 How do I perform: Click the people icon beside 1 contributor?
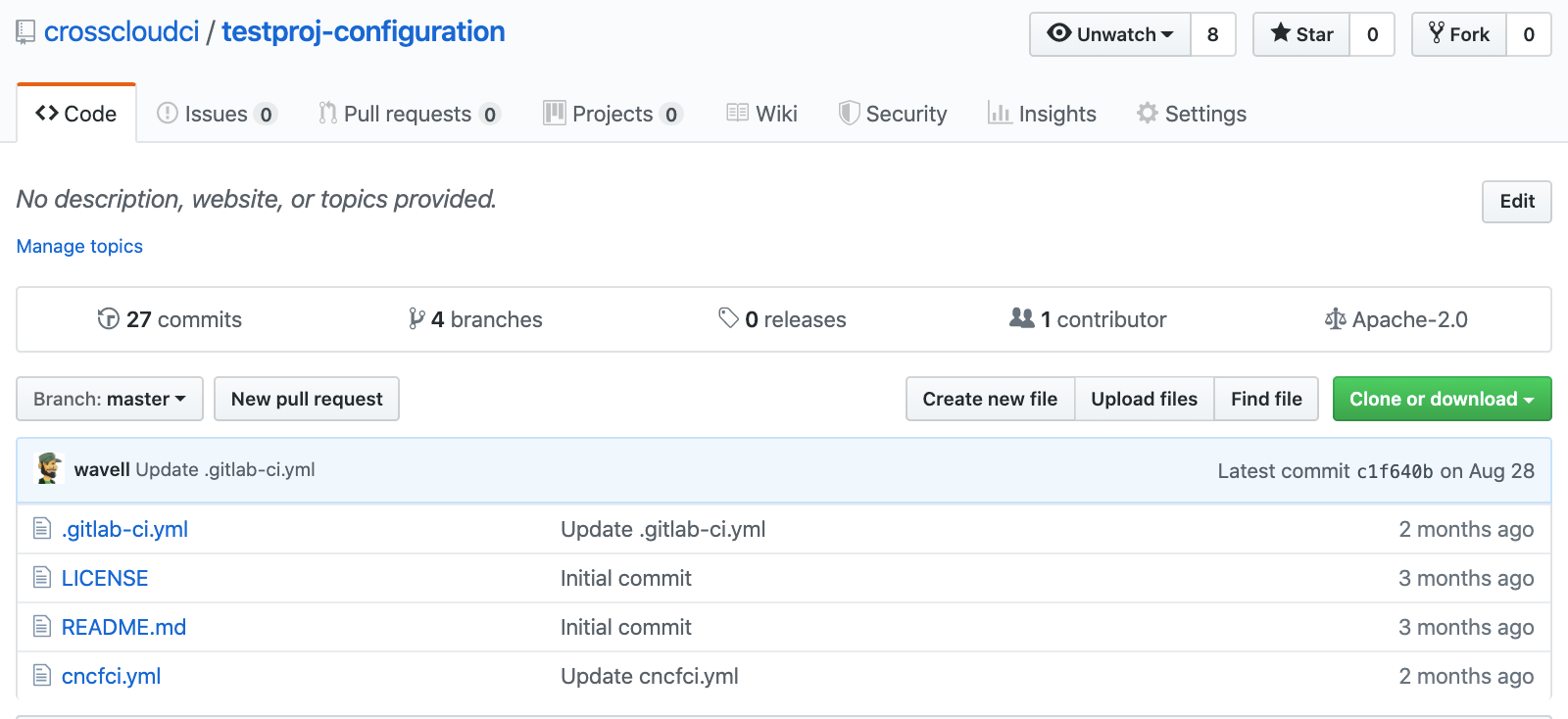1022,318
